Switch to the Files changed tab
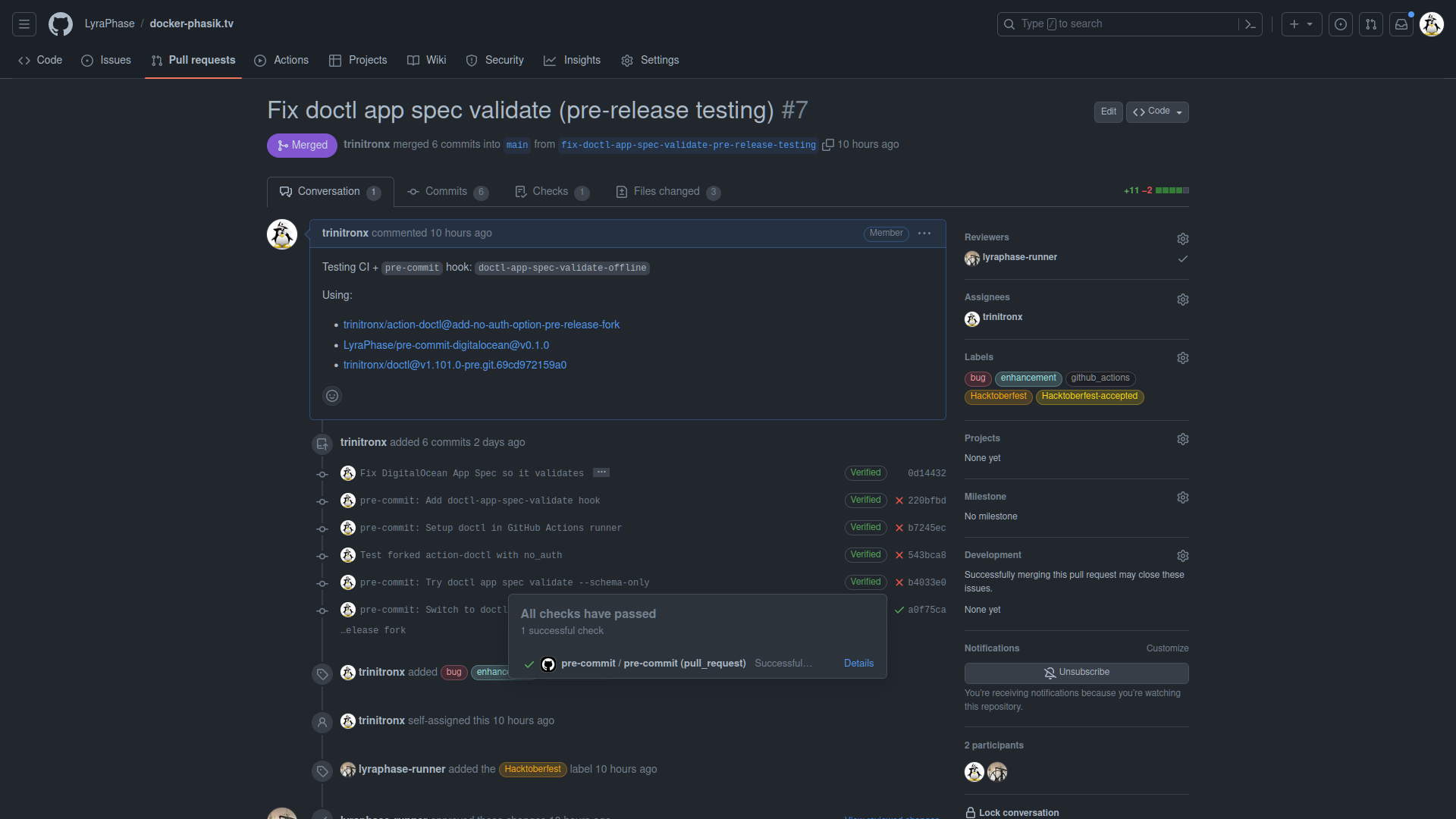1456x819 pixels. click(666, 191)
